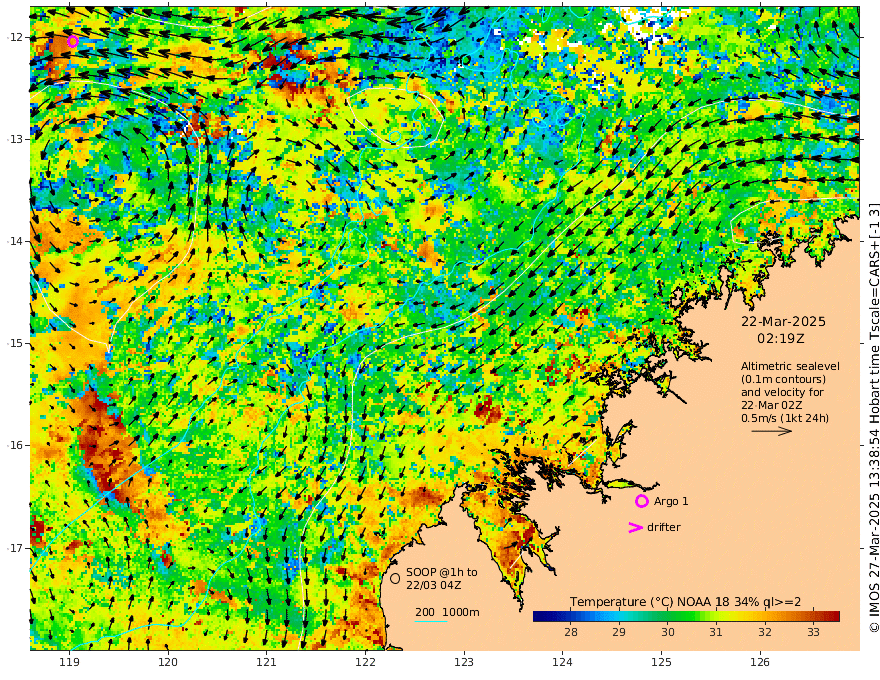Click the "SOOP @1h to" legend text
The height and width of the screenshot is (680, 880).
point(442,572)
